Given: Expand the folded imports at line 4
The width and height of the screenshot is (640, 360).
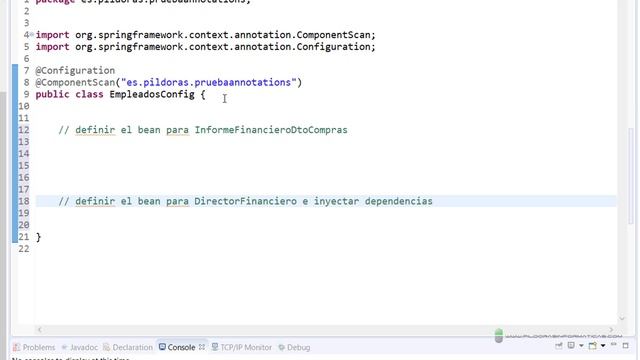Looking at the screenshot, I should (31, 35).
